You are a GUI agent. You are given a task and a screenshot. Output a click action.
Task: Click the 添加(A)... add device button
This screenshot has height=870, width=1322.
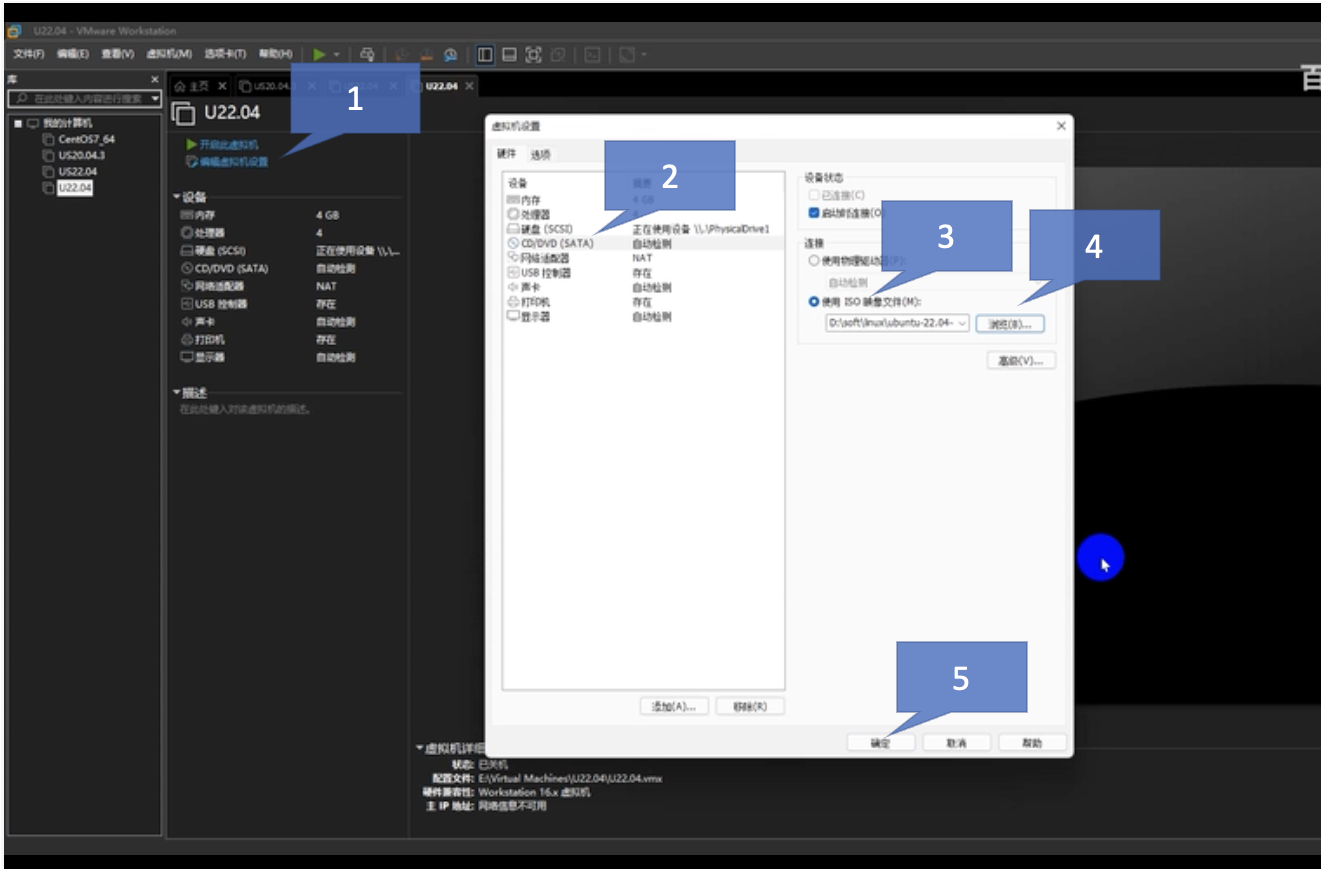coord(674,706)
